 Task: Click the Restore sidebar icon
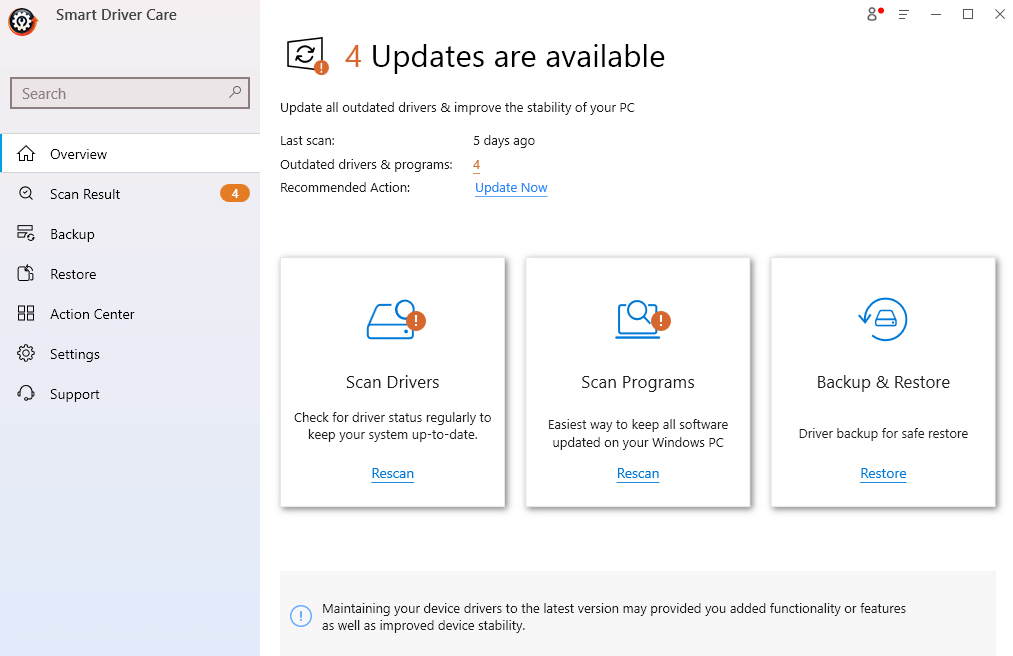click(27, 273)
